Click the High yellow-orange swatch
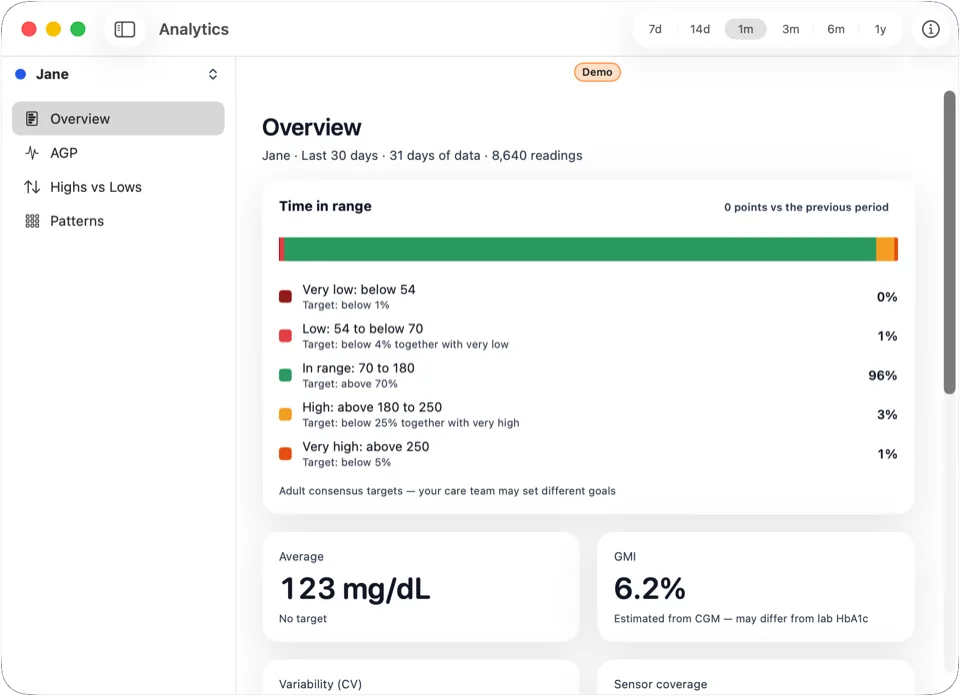960x696 pixels. [x=285, y=414]
